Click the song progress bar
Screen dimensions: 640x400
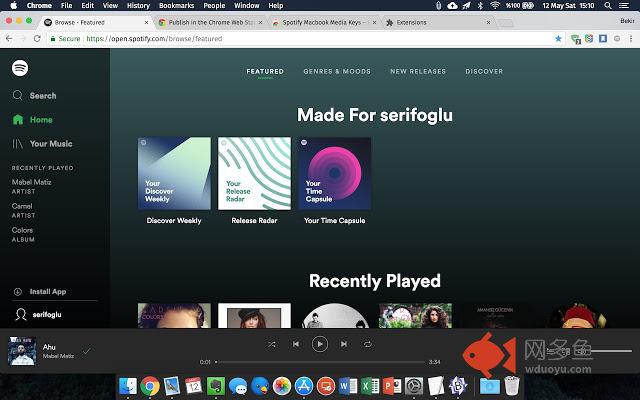click(x=320, y=362)
